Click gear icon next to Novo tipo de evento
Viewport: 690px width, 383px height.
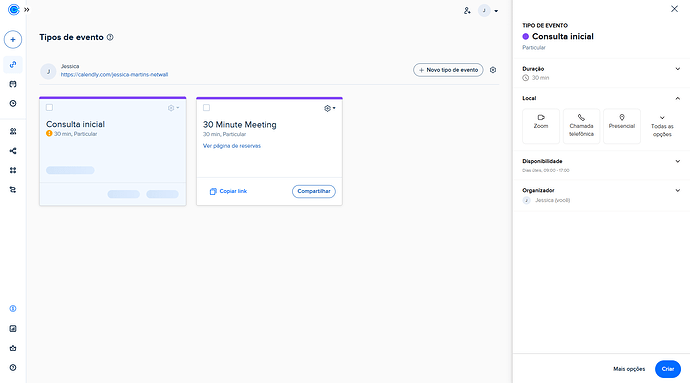point(493,70)
